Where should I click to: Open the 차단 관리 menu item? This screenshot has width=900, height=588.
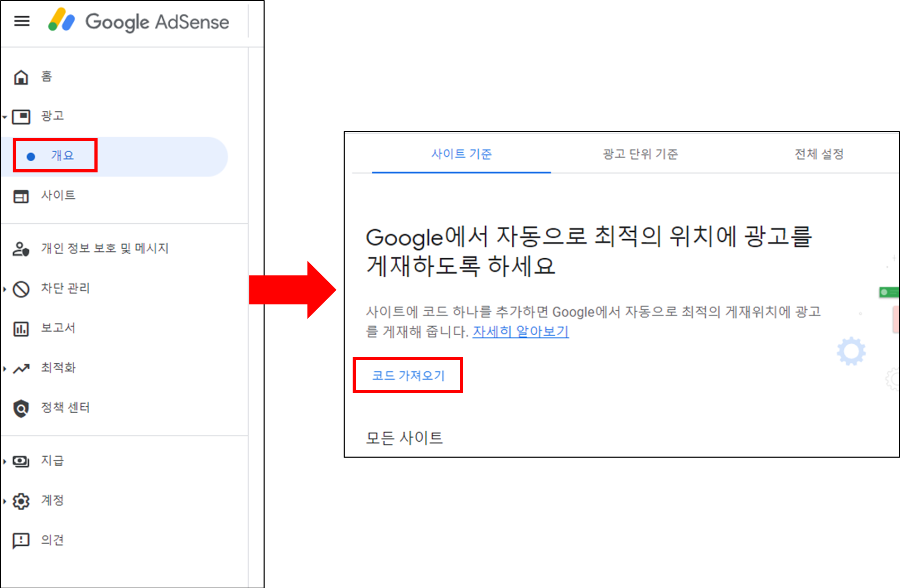pyautogui.click(x=65, y=288)
